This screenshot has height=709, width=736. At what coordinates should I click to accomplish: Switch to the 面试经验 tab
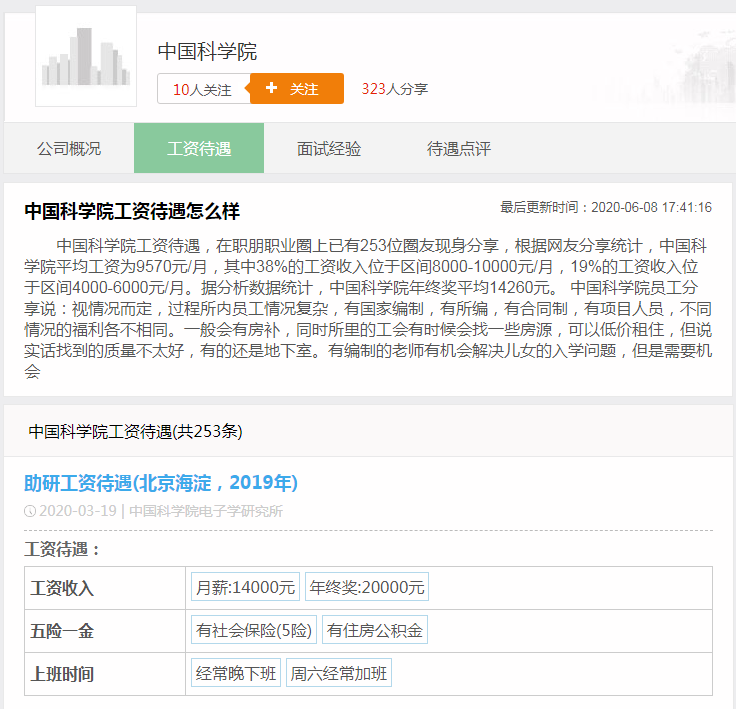click(329, 148)
